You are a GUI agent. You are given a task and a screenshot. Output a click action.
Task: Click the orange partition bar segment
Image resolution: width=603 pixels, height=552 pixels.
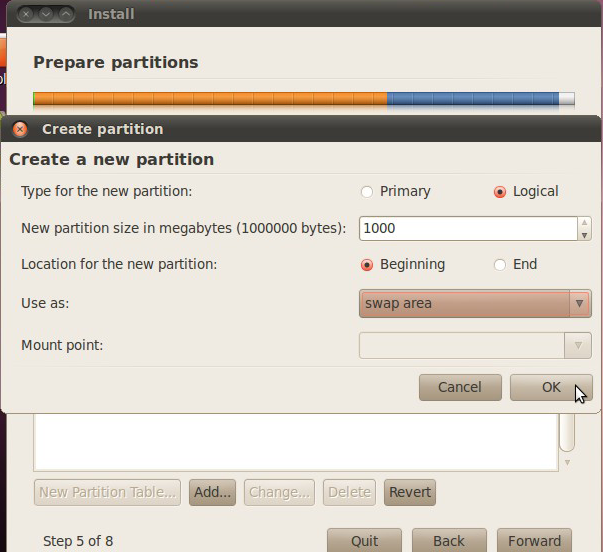point(210,99)
